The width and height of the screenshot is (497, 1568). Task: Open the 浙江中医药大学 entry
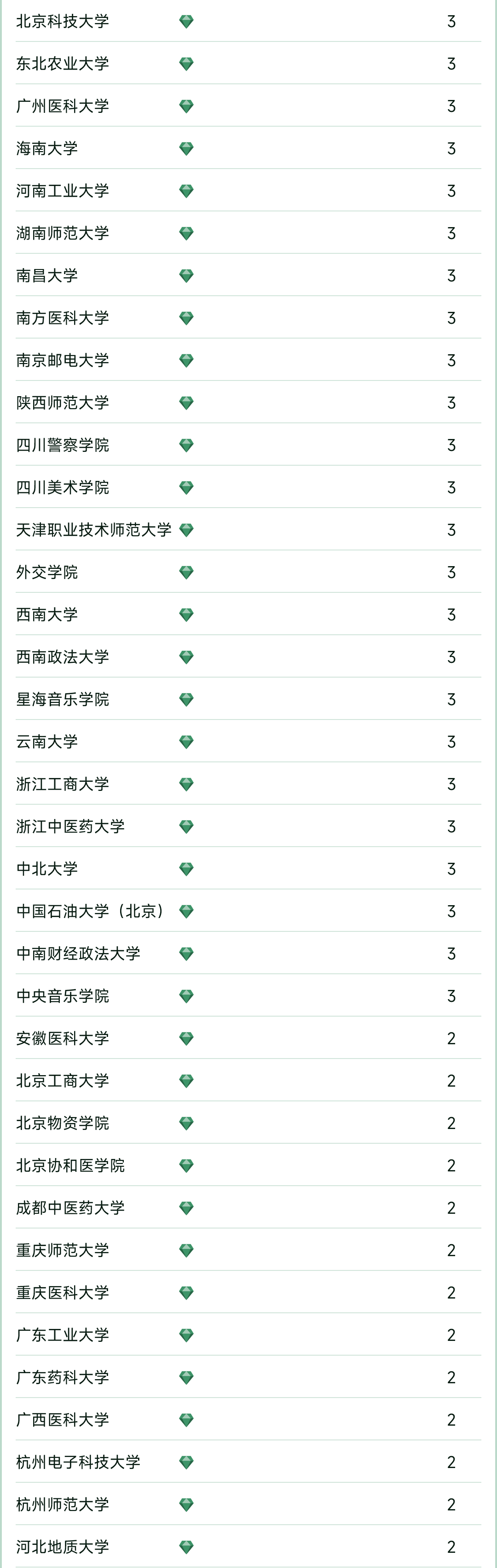pos(248,826)
